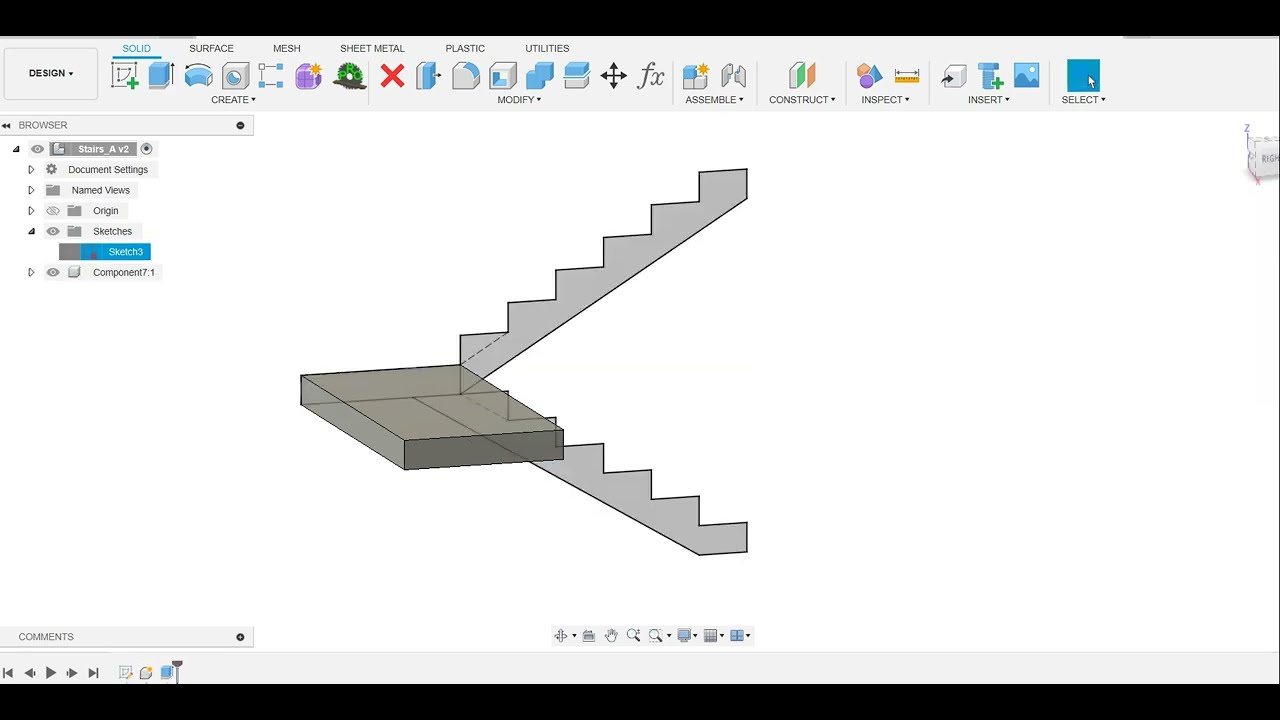Open the Construct dropdown menu

coord(802,100)
